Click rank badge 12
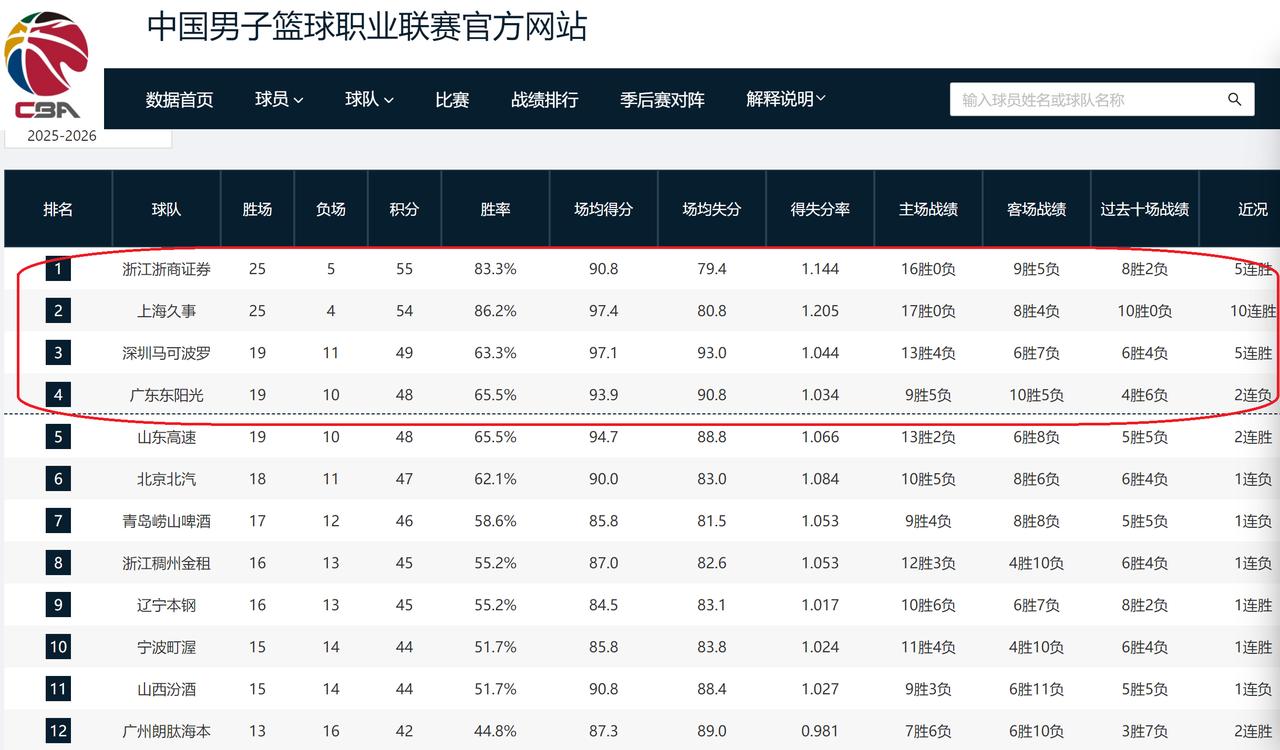This screenshot has width=1280, height=750. [58, 731]
